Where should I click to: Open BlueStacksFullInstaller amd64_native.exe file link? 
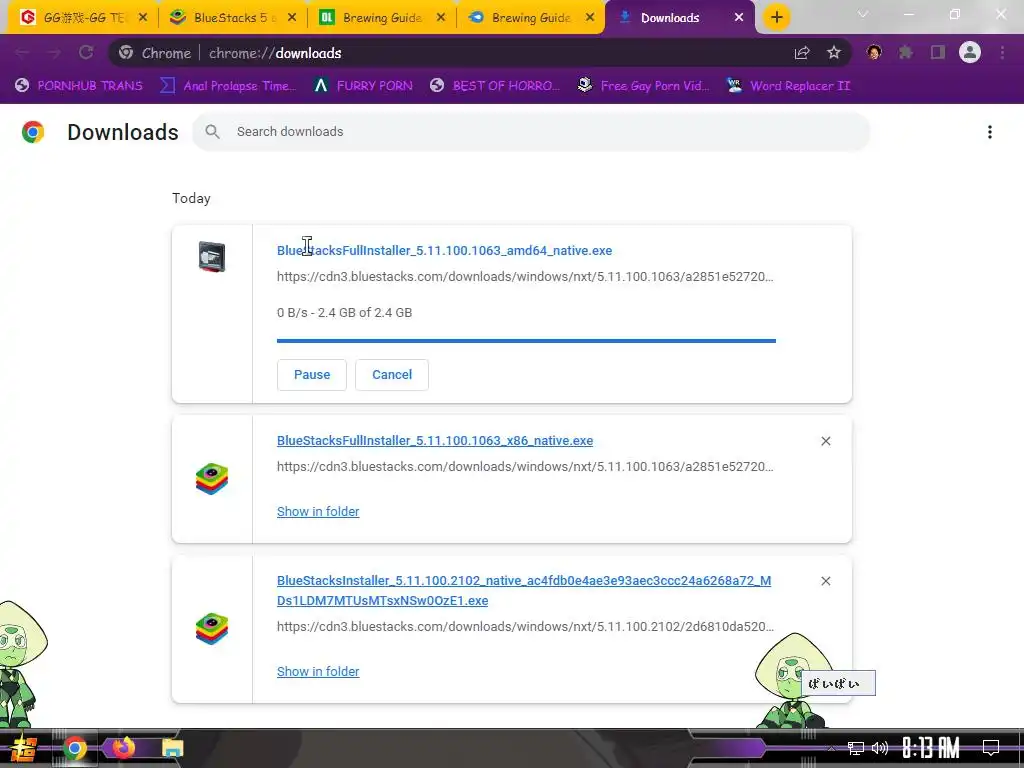[x=444, y=251]
